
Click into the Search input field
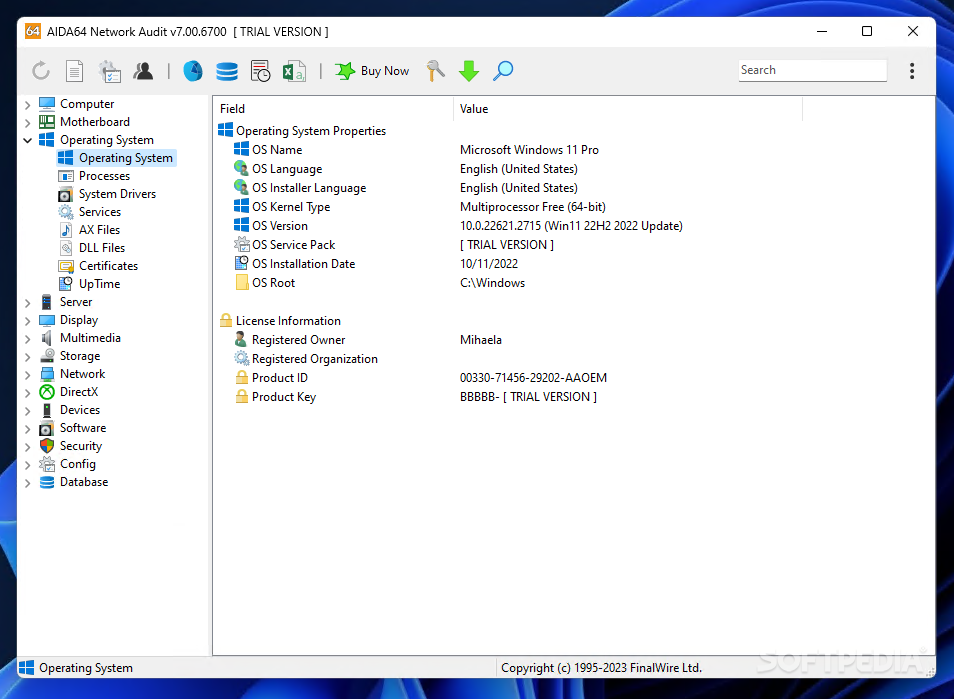pyautogui.click(x=812, y=71)
